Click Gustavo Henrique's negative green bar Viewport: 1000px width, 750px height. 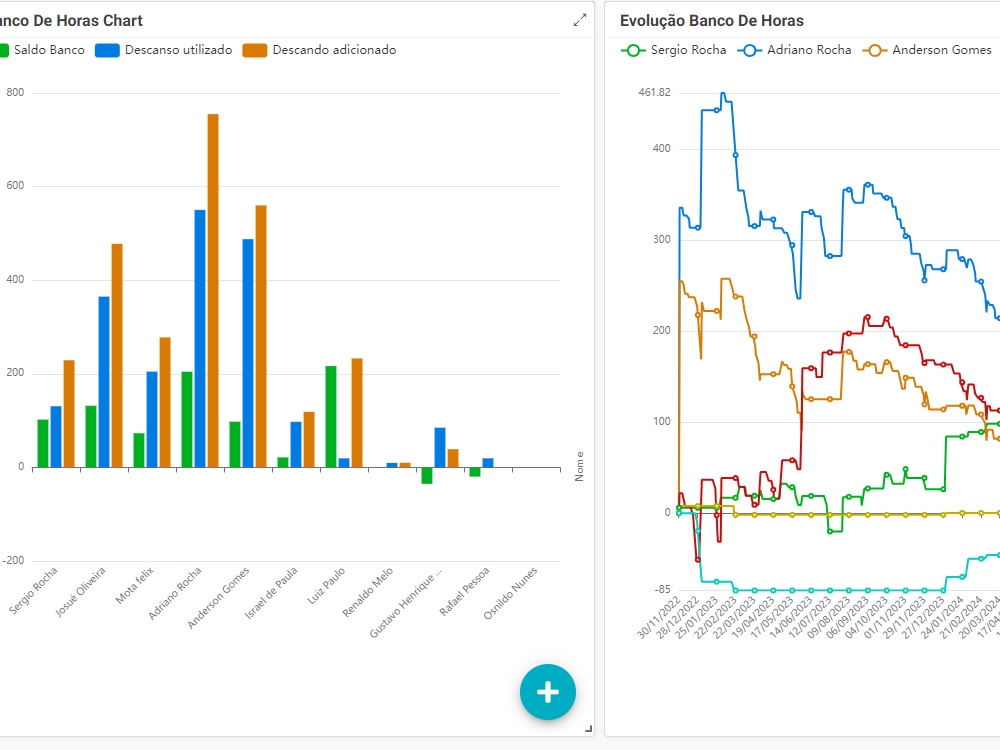[x=427, y=476]
